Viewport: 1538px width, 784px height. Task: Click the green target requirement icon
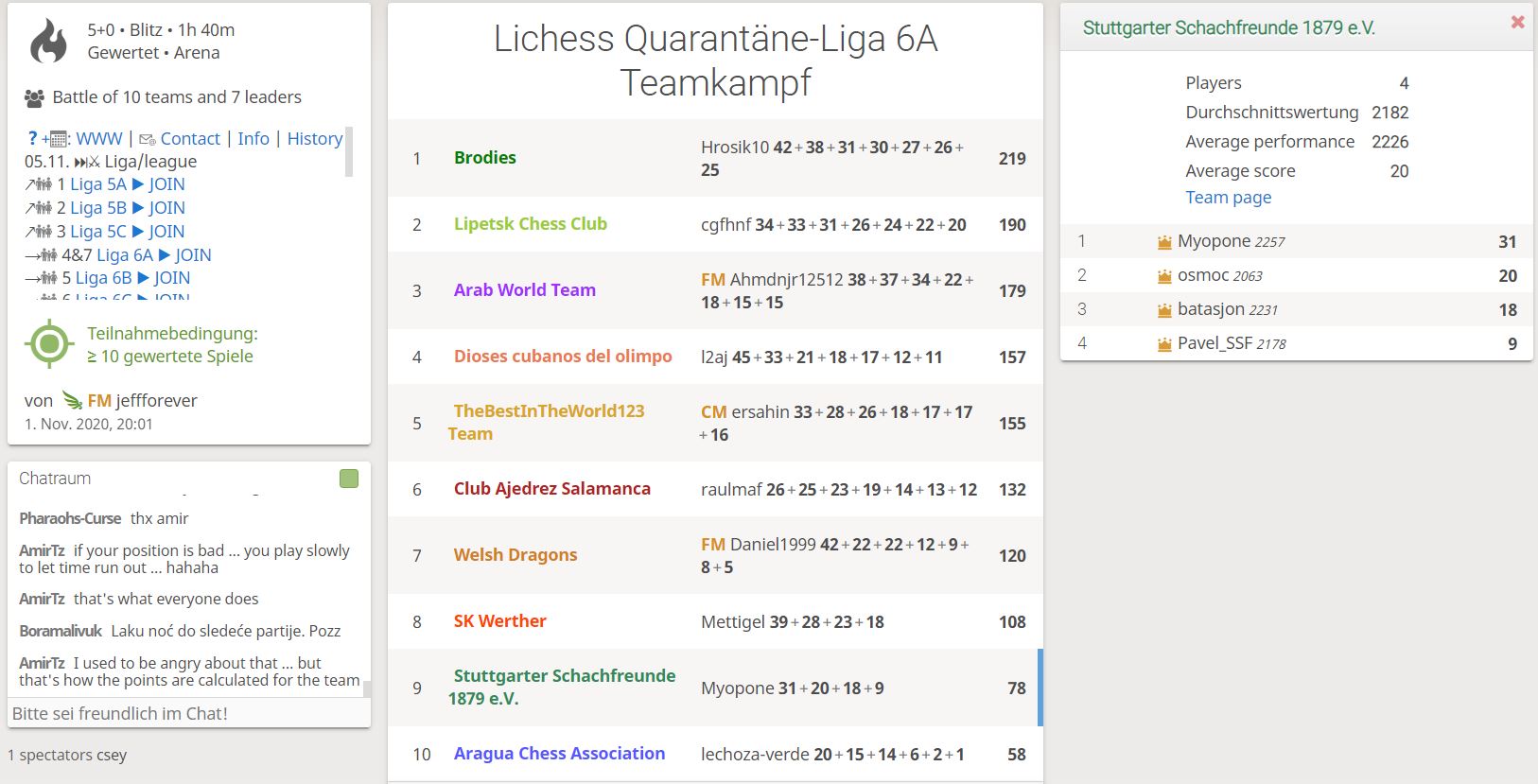49,344
